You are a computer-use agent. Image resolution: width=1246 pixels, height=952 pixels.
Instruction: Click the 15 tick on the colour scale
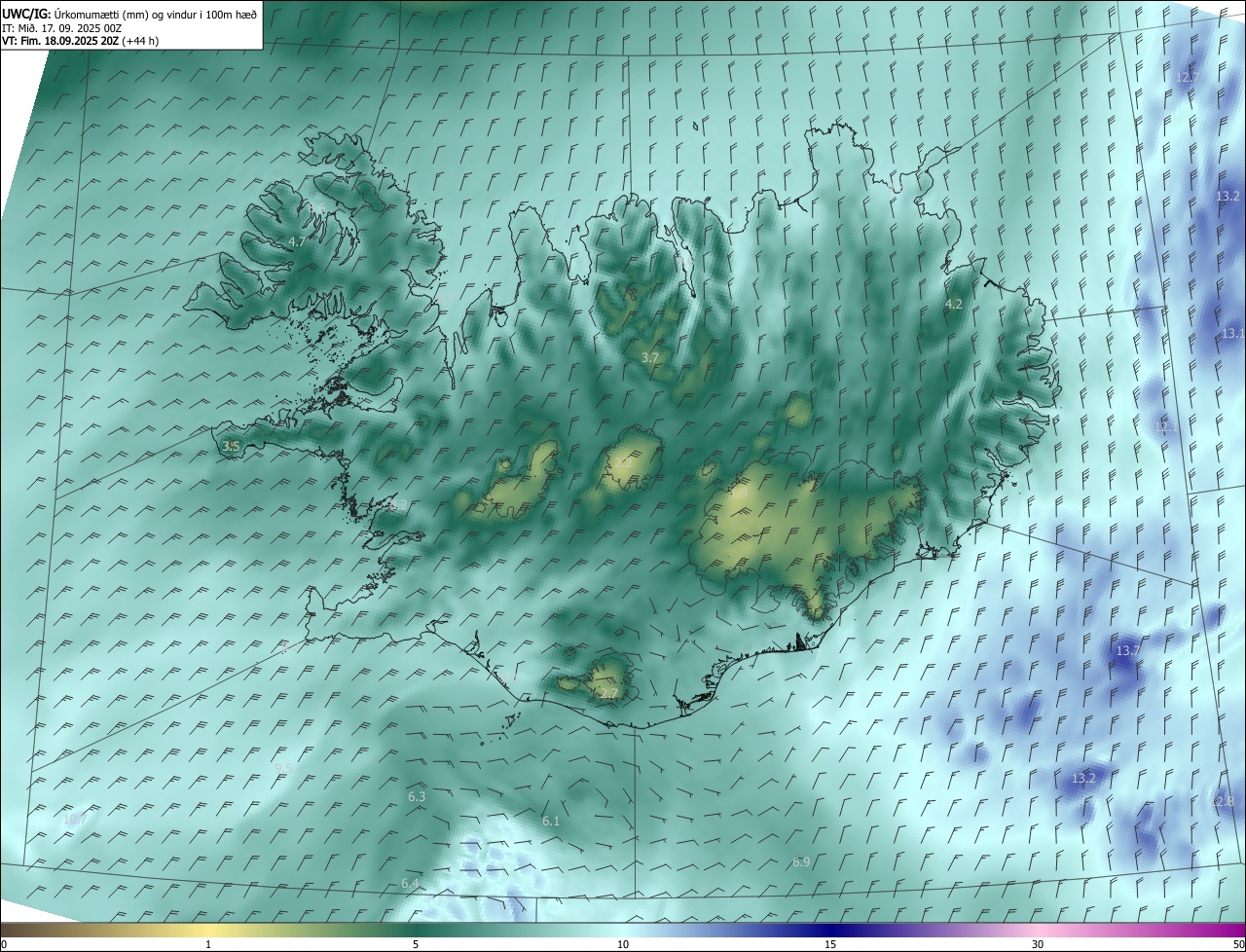click(830, 944)
